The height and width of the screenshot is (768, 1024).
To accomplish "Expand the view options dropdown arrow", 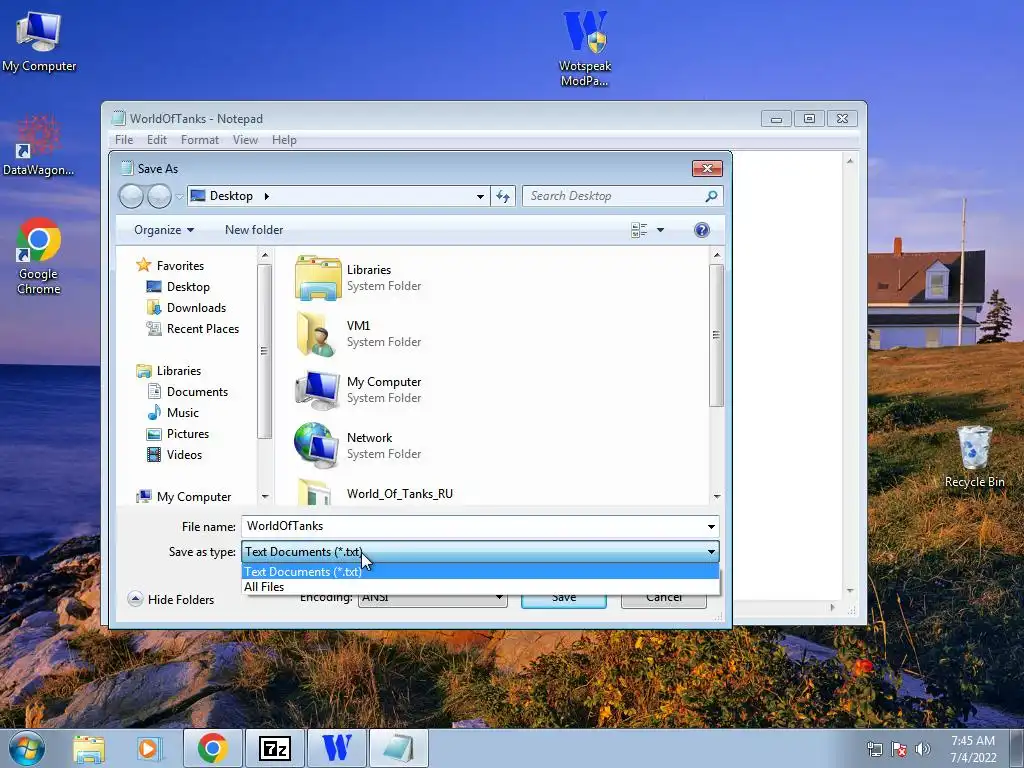I will pos(660,230).
